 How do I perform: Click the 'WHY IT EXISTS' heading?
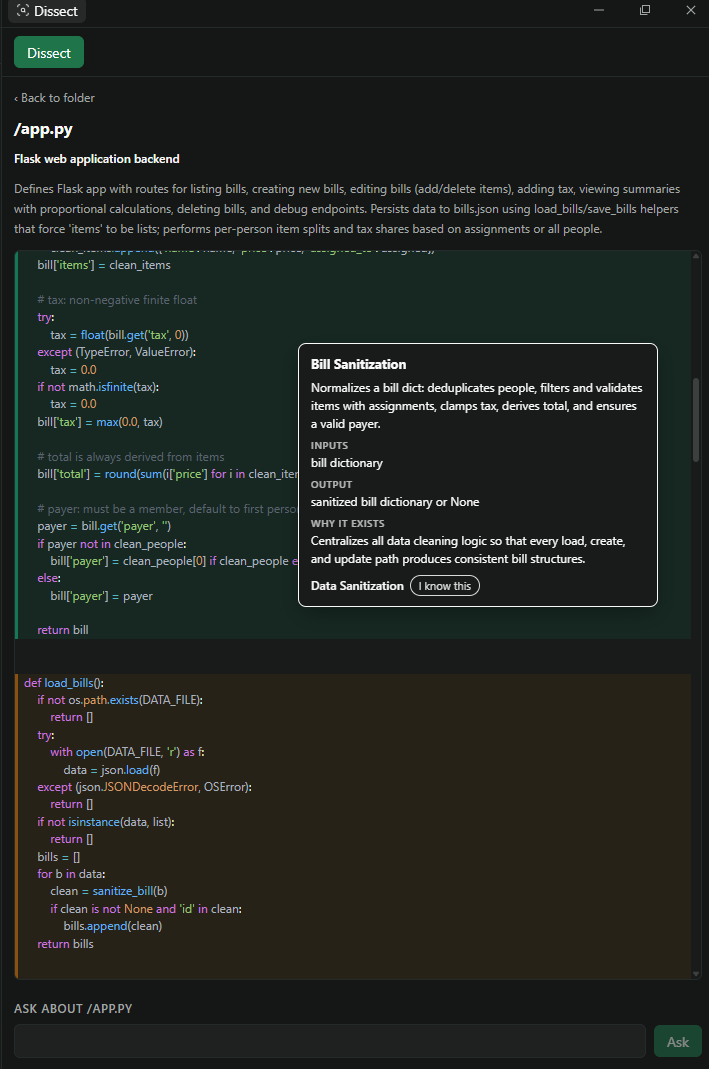348,524
